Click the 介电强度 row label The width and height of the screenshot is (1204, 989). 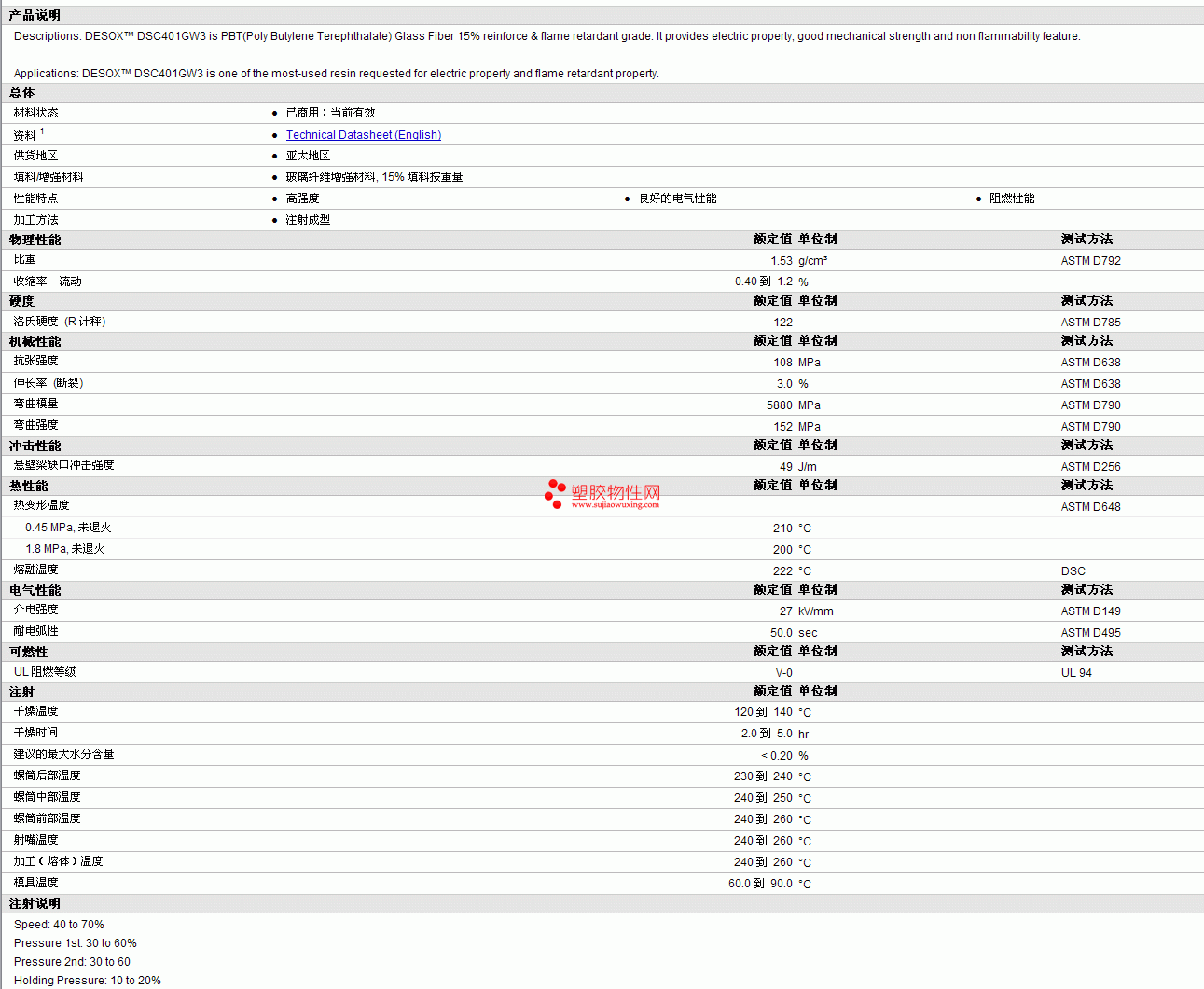[35, 610]
